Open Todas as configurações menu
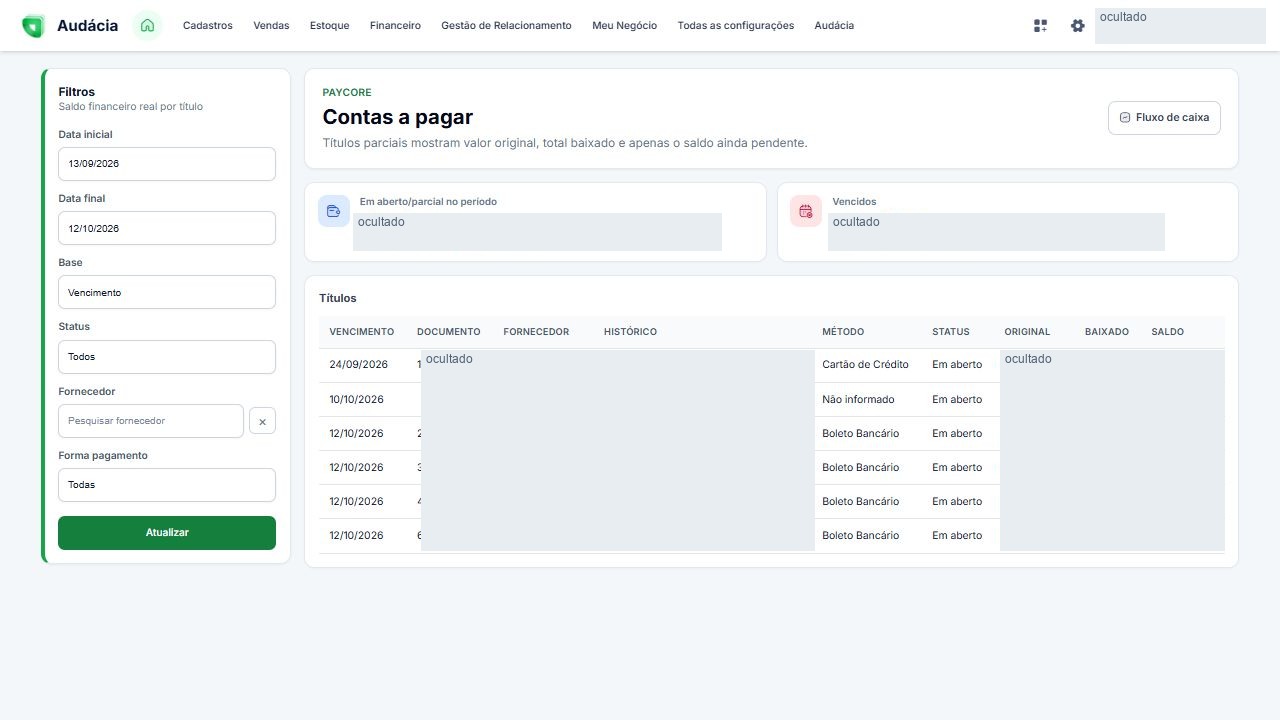 click(736, 26)
